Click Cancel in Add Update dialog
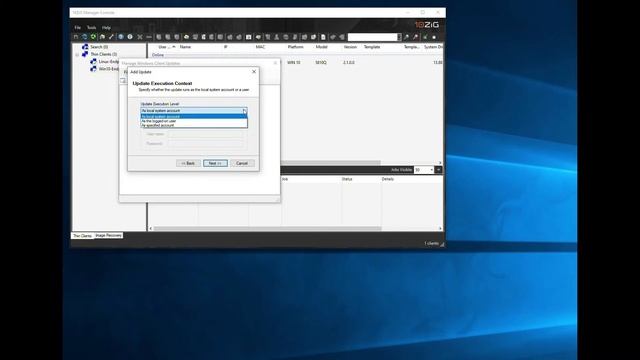Screen dimensions: 640x360 [242, 163]
